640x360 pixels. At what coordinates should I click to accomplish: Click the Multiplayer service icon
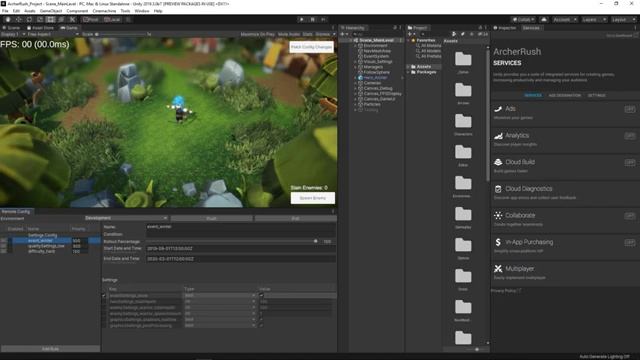click(498, 269)
